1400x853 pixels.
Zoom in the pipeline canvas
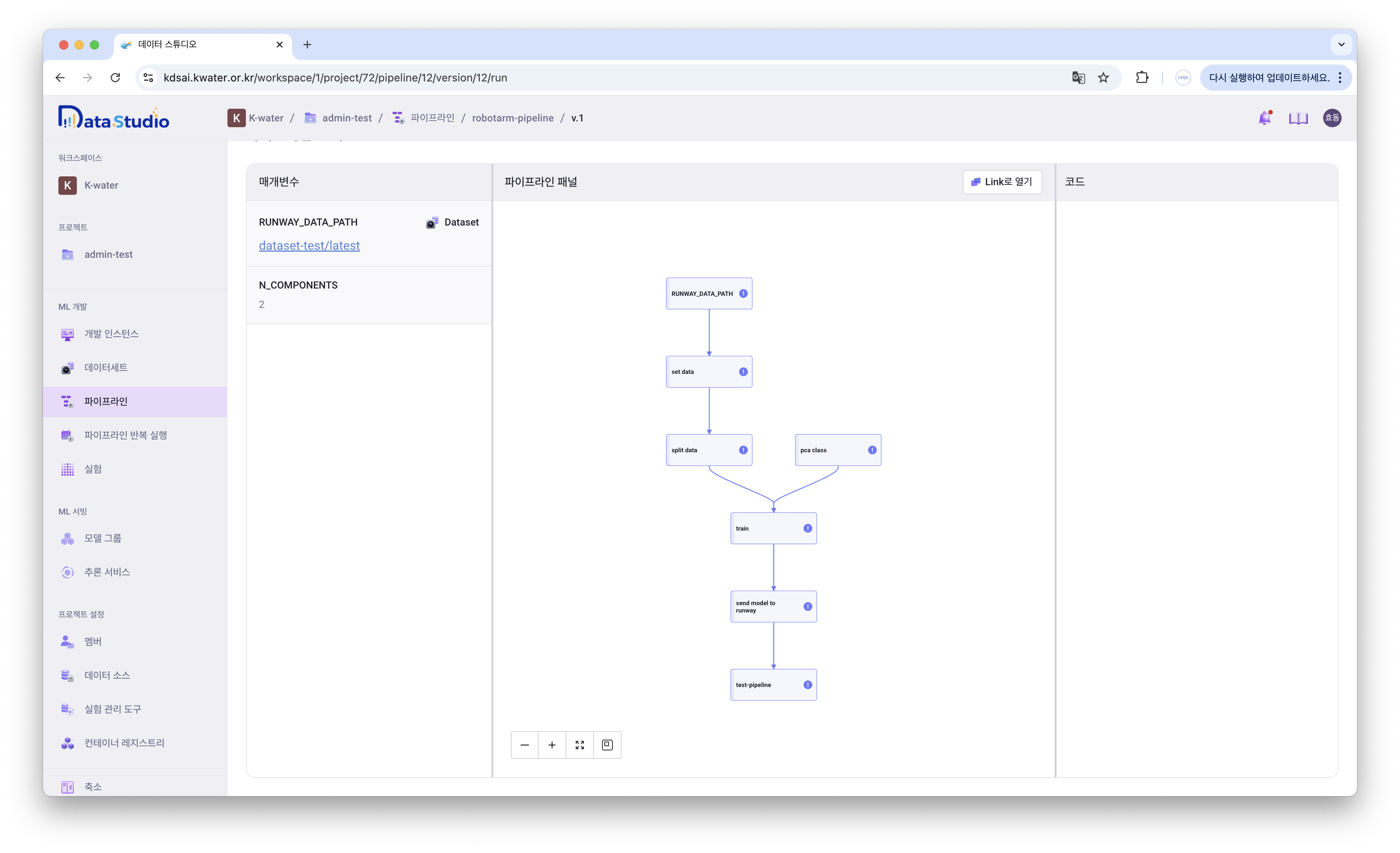point(552,745)
